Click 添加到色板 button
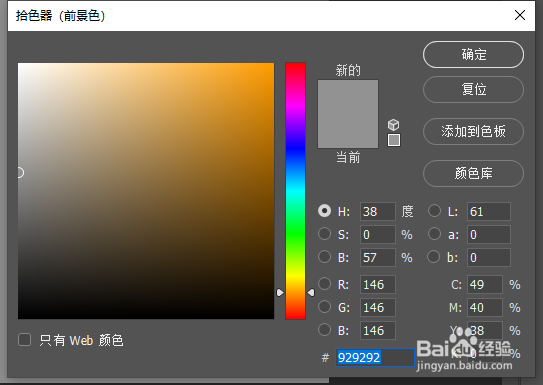The image size is (543, 385). click(473, 131)
